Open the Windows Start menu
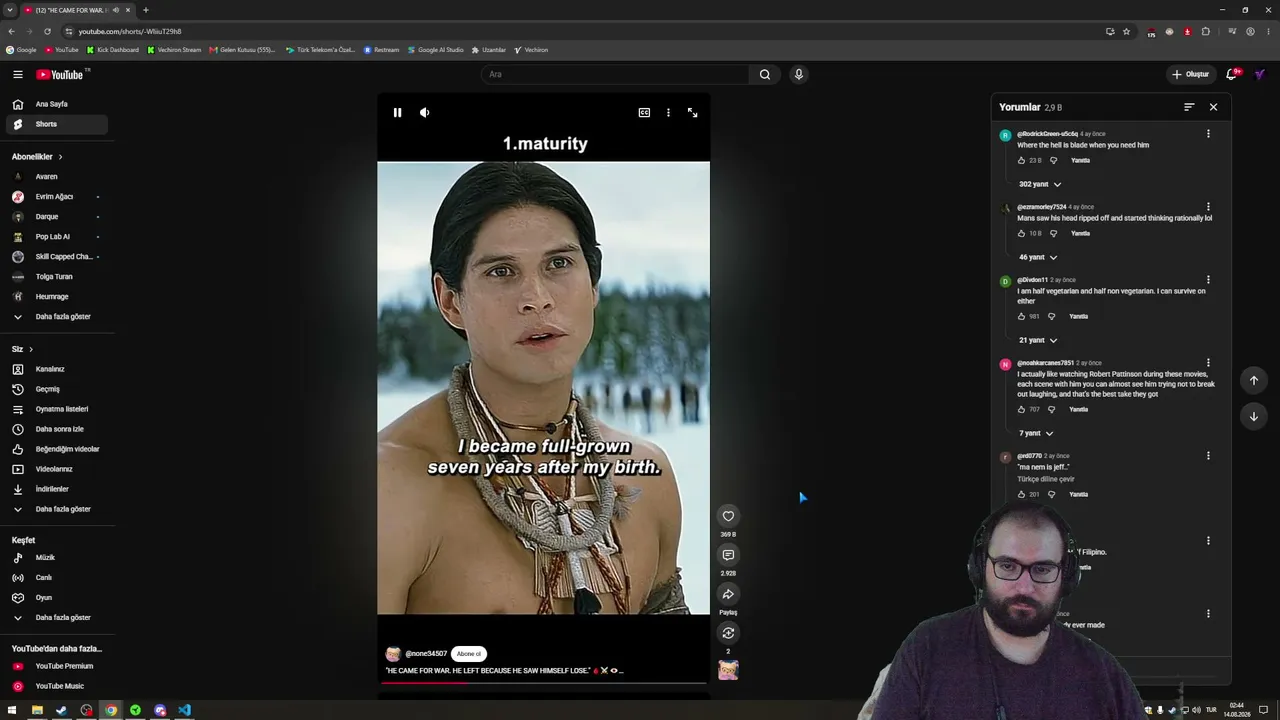The width and height of the screenshot is (1280, 720). coord(12,710)
